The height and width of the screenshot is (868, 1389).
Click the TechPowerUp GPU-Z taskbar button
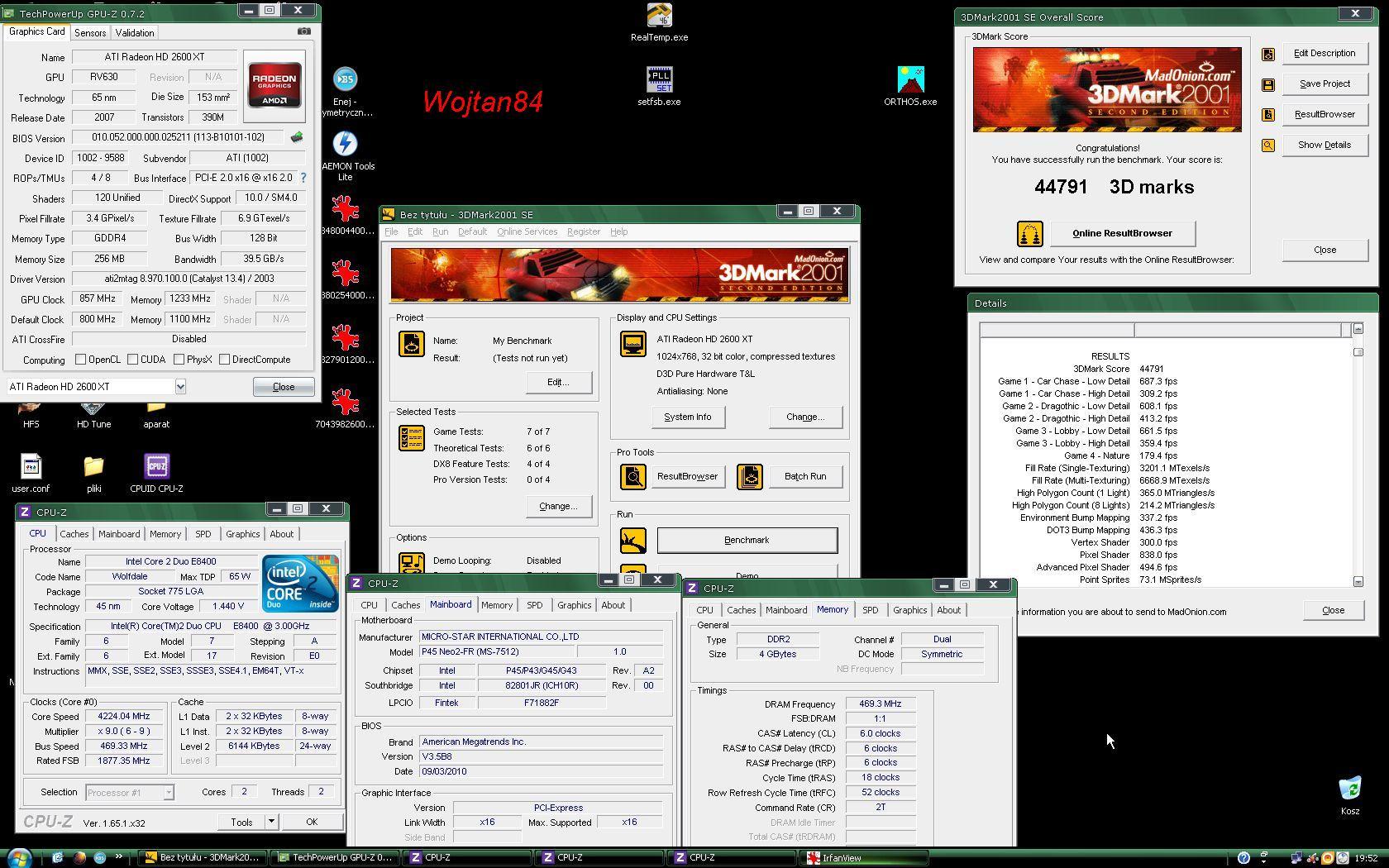coord(336,858)
